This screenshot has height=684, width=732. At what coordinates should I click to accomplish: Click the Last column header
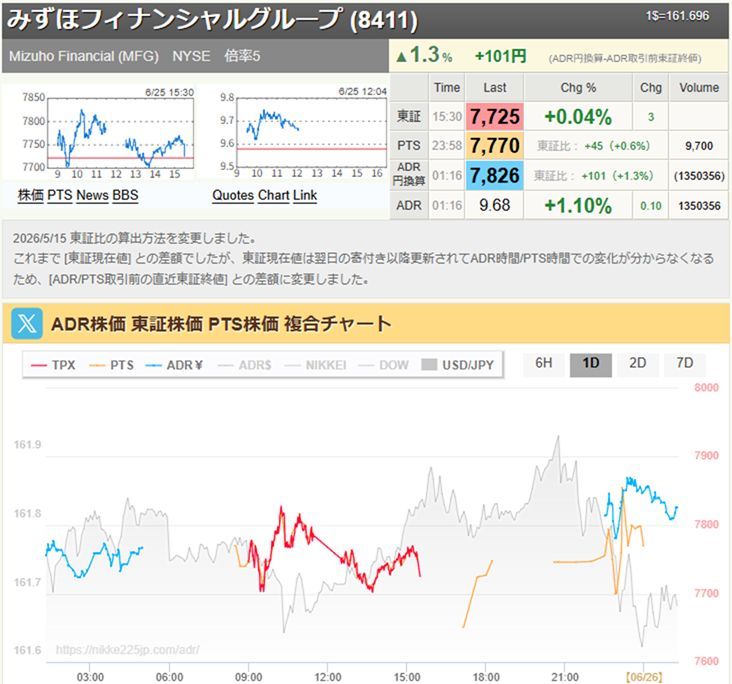coord(494,88)
